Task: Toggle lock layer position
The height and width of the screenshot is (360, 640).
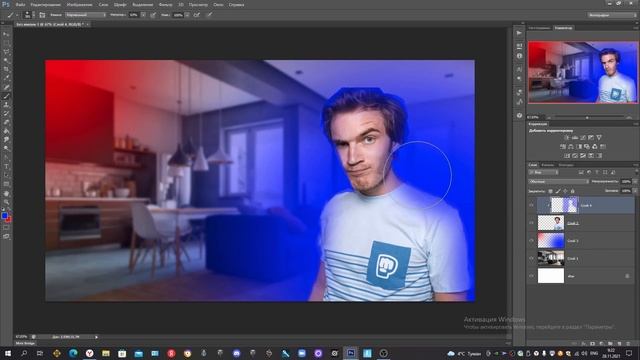Action: pyautogui.click(x=565, y=191)
